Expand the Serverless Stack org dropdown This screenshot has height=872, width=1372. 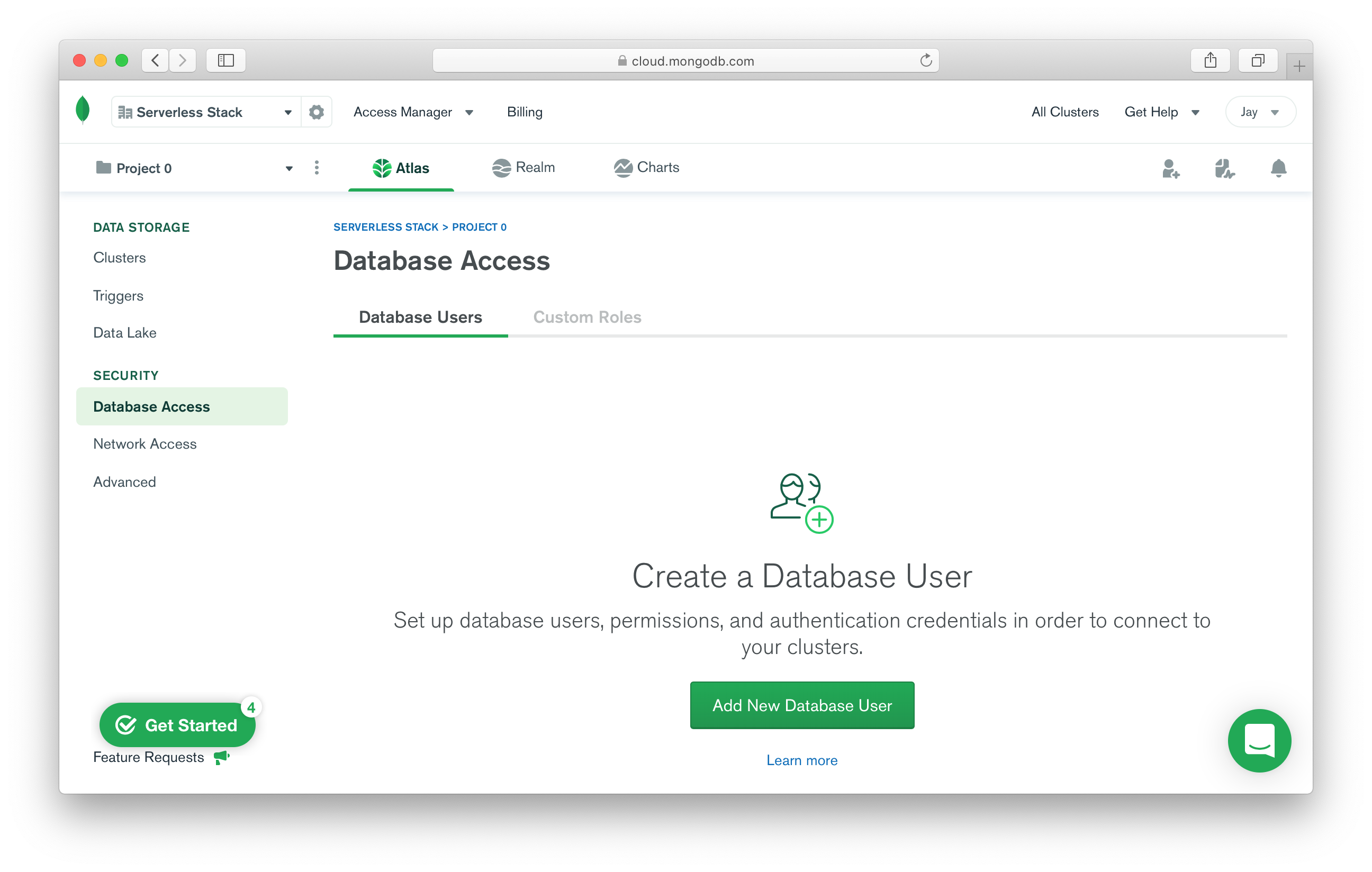tap(289, 112)
